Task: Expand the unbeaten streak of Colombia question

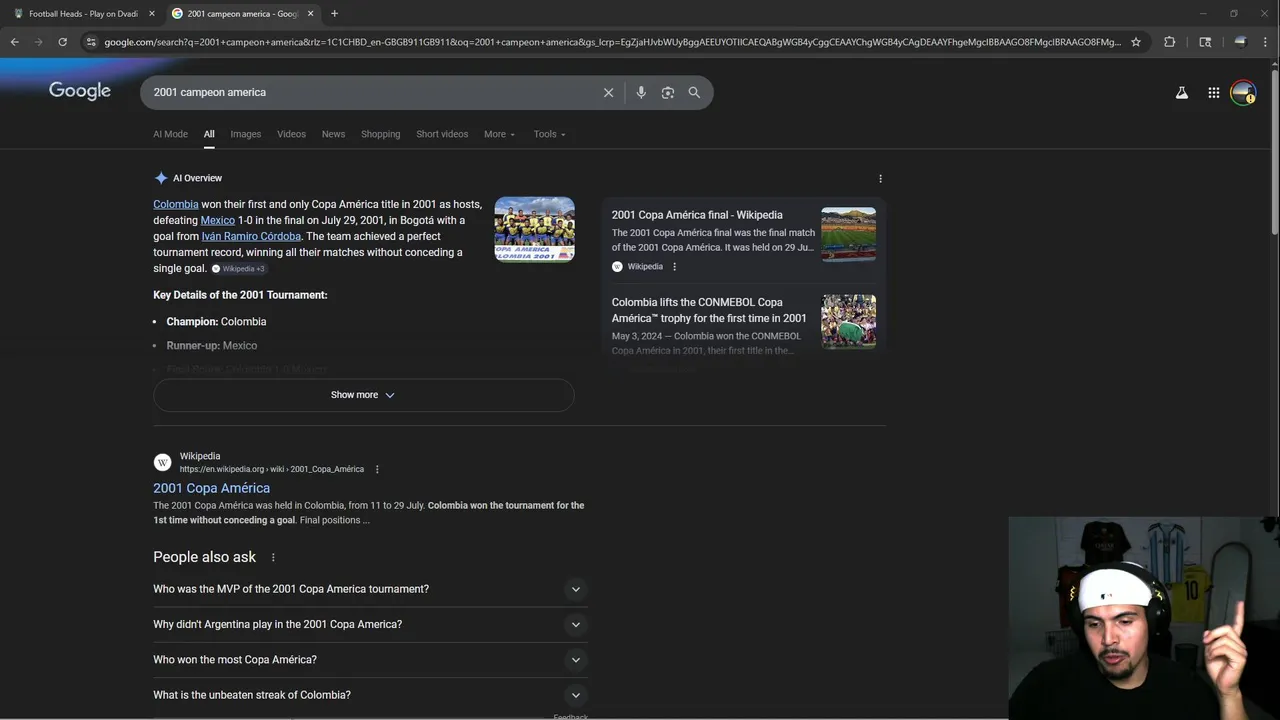Action: coord(370,695)
